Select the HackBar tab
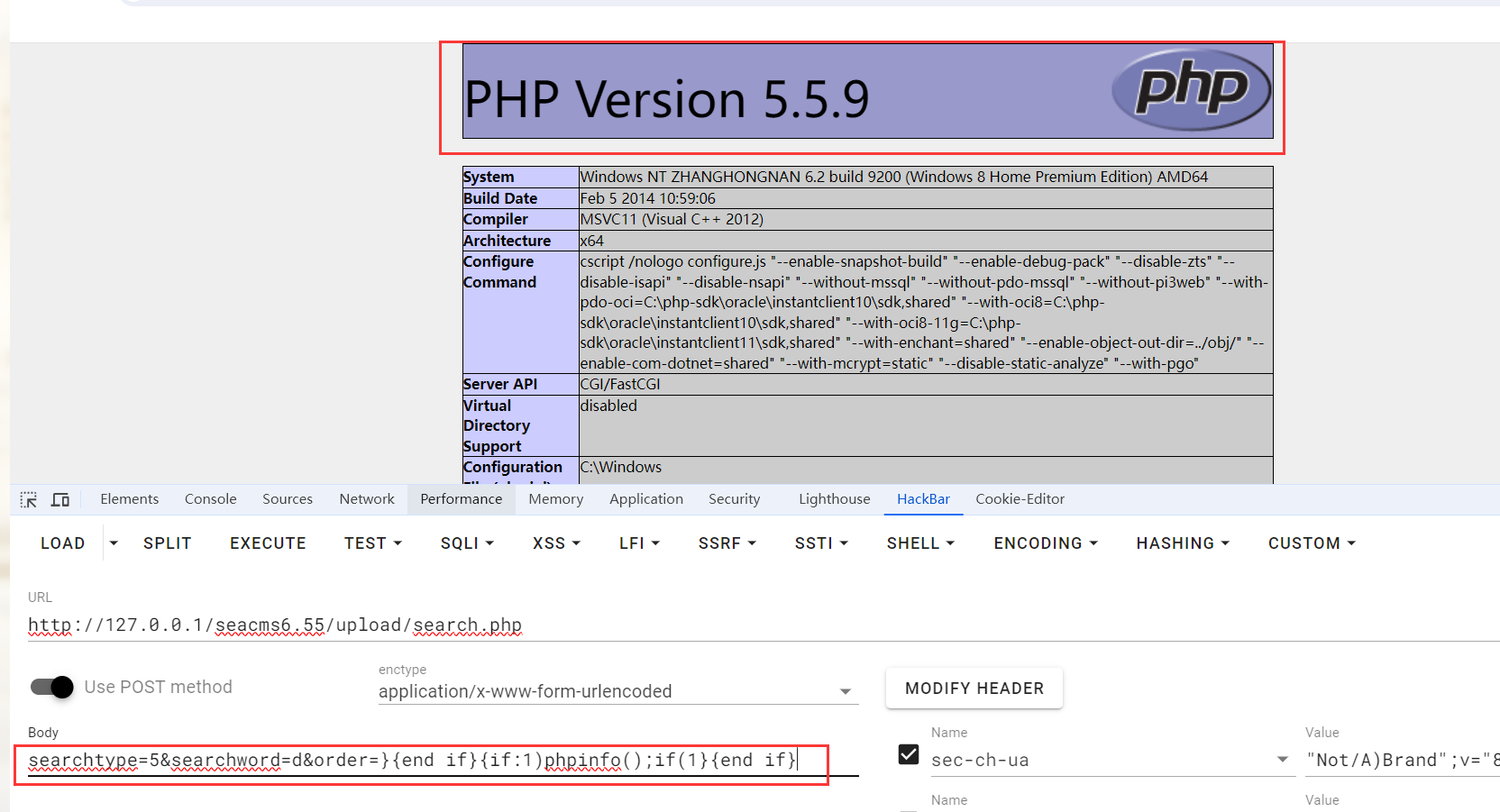This screenshot has width=1500, height=812. (923, 499)
